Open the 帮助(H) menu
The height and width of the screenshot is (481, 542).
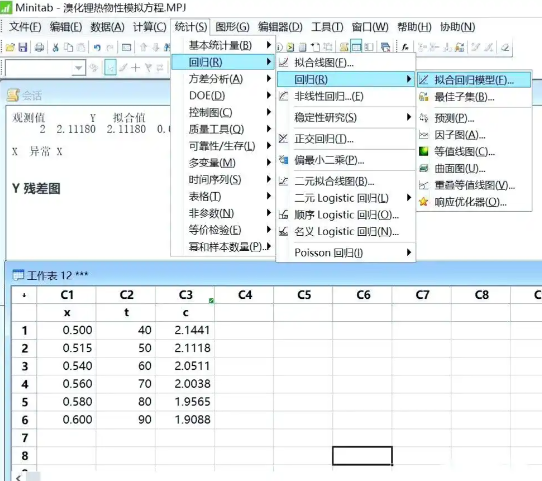(414, 27)
